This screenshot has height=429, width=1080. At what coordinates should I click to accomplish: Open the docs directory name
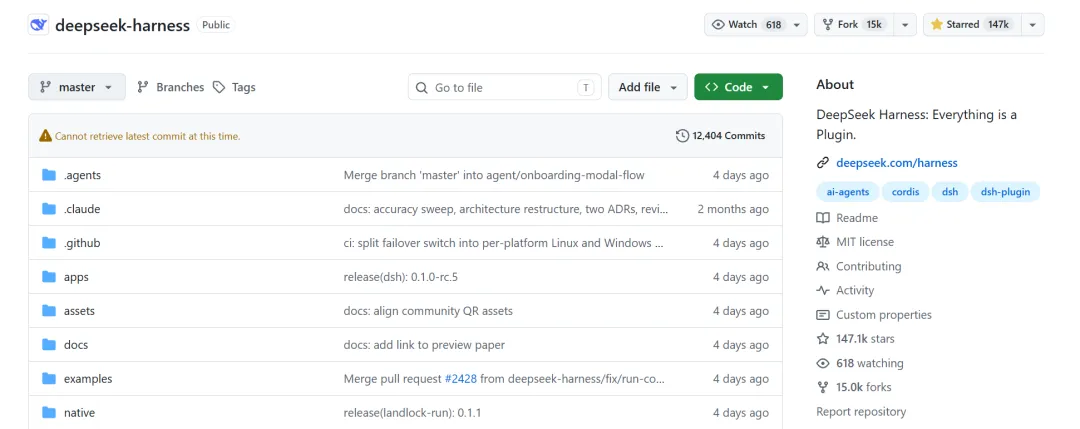(76, 344)
